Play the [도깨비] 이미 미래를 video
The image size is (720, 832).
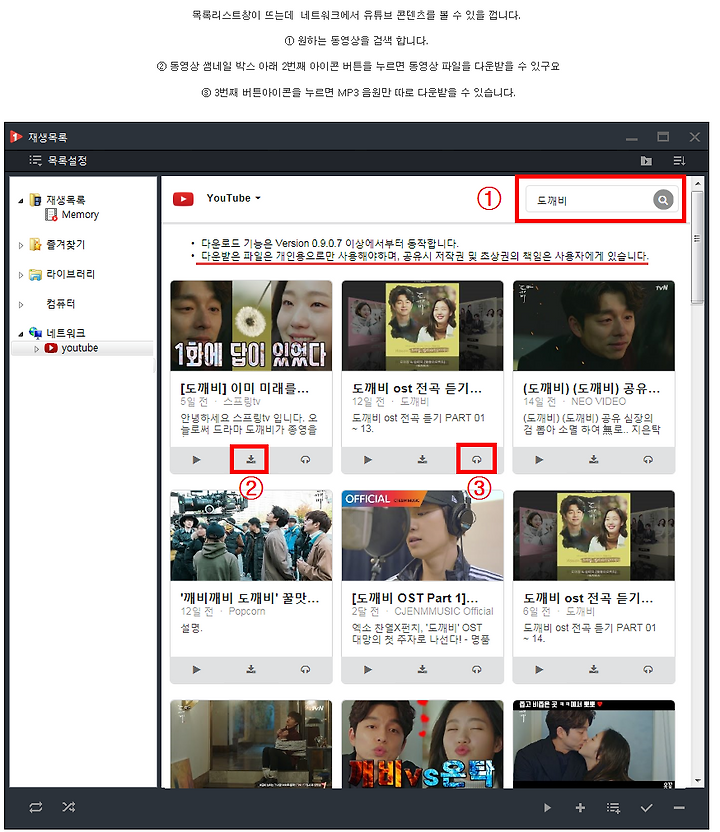(196, 460)
